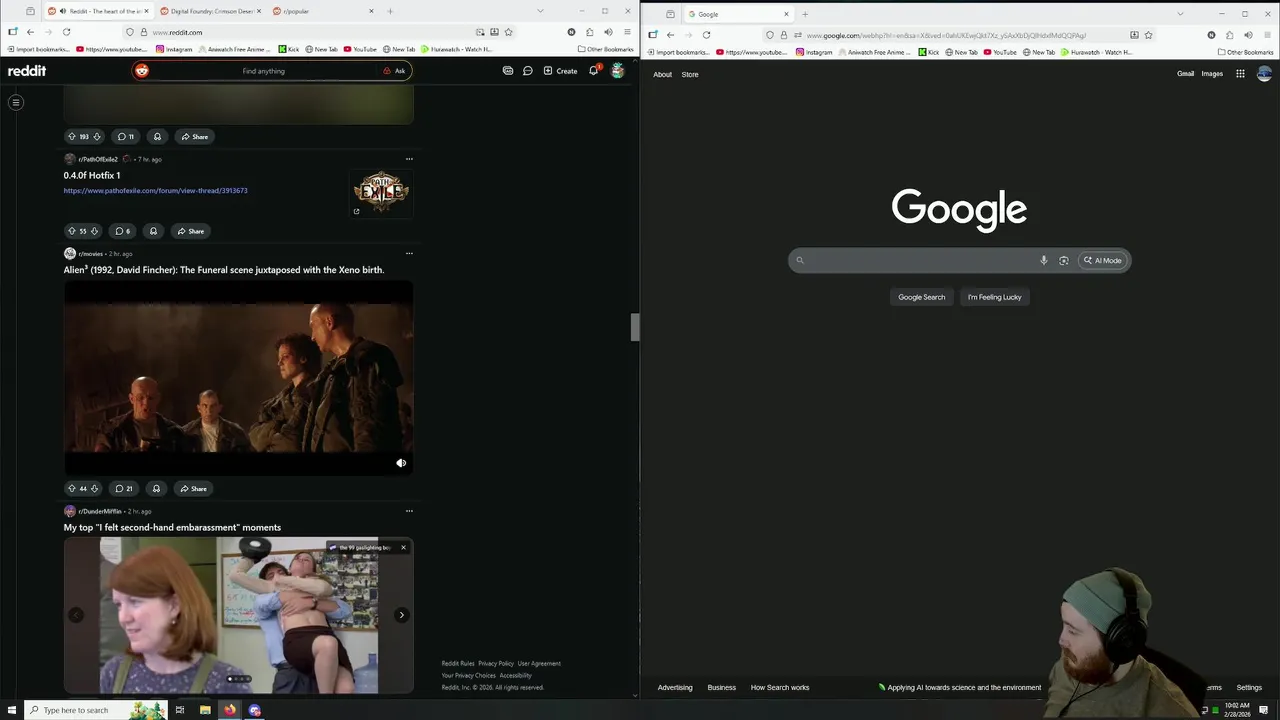Image resolution: width=1280 pixels, height=720 pixels.
Task: Open more options for r/movies post
Action: tap(409, 253)
